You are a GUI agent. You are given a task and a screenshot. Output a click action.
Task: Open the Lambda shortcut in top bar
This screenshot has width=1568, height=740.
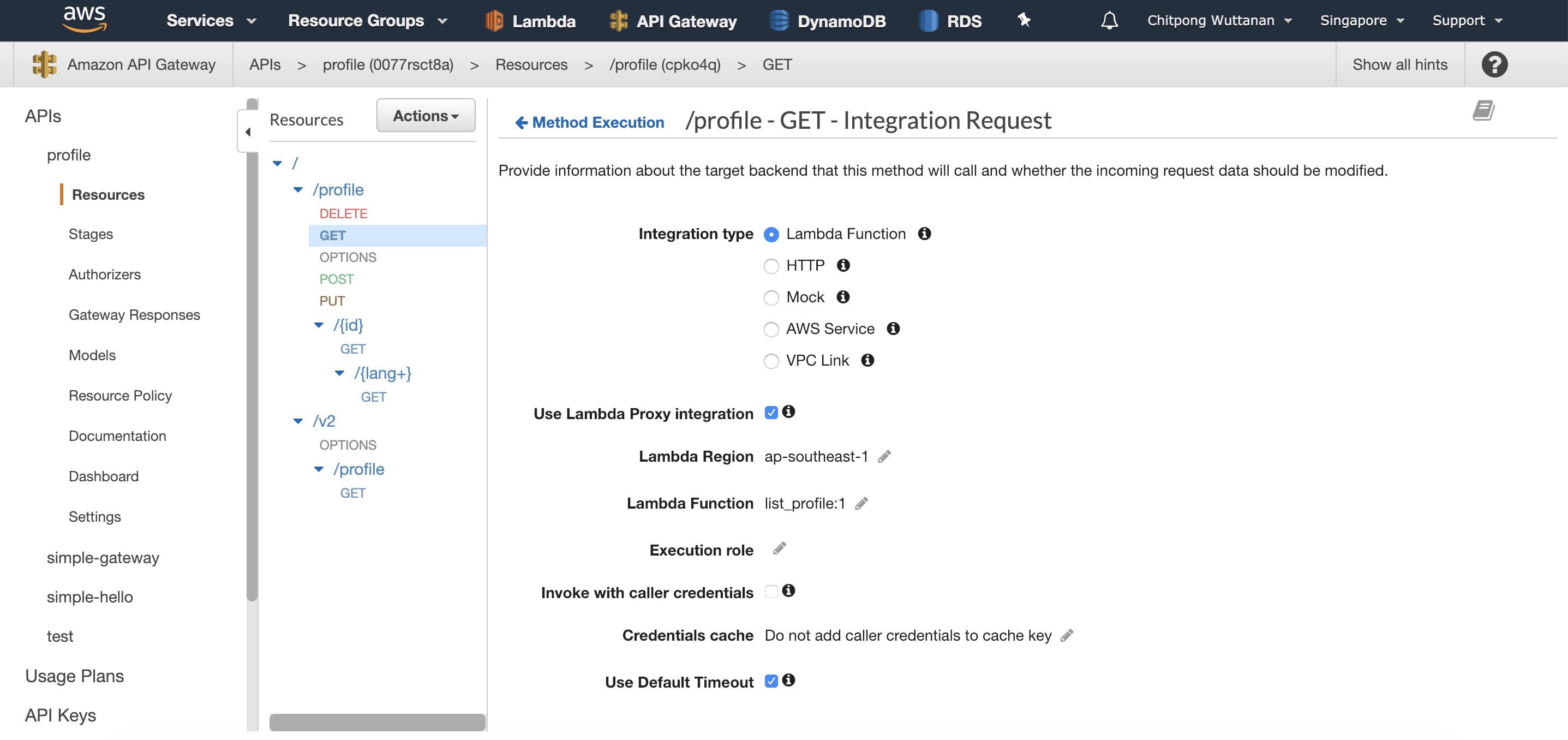[x=530, y=21]
